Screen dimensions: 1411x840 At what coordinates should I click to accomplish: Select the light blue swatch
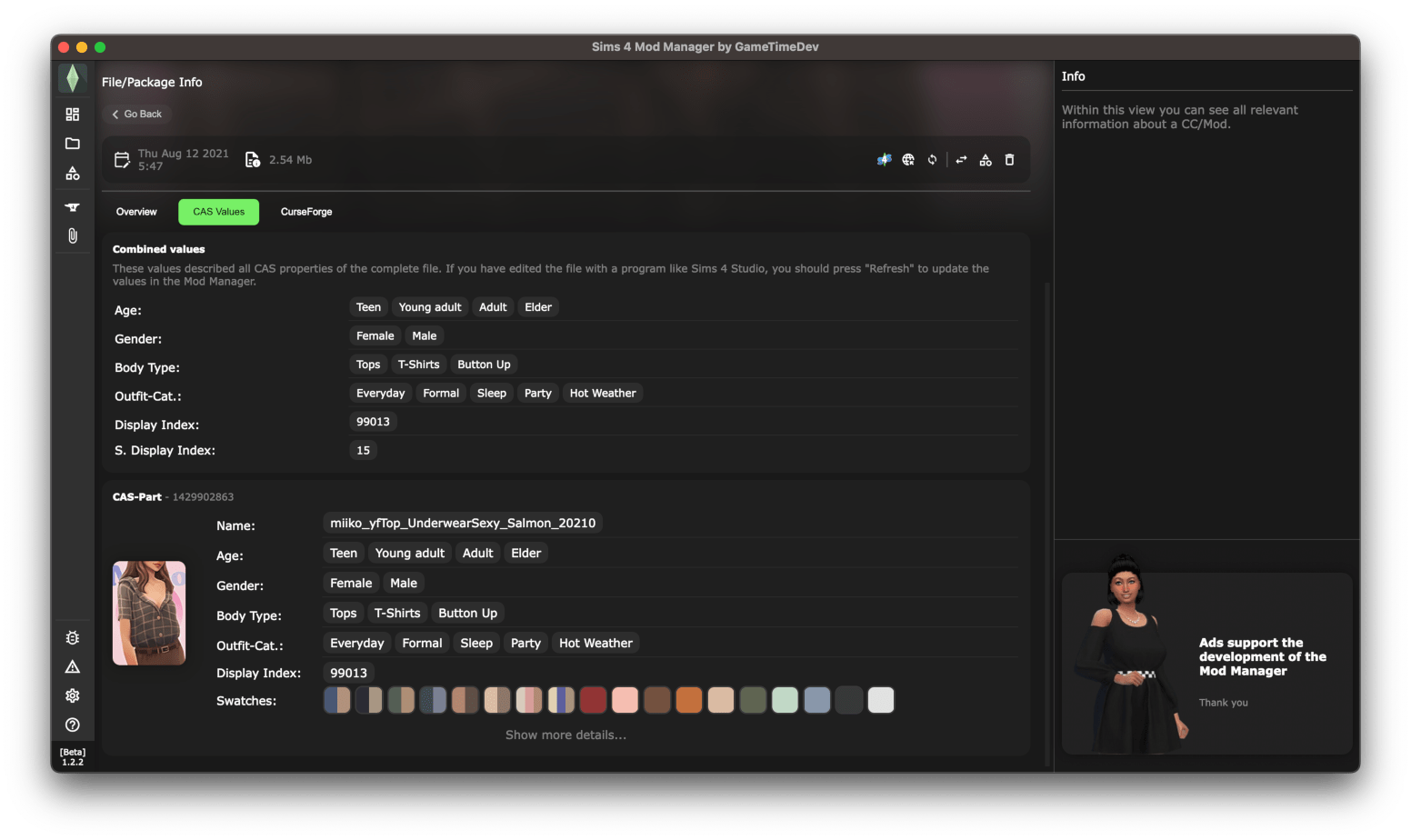pyautogui.click(x=816, y=700)
